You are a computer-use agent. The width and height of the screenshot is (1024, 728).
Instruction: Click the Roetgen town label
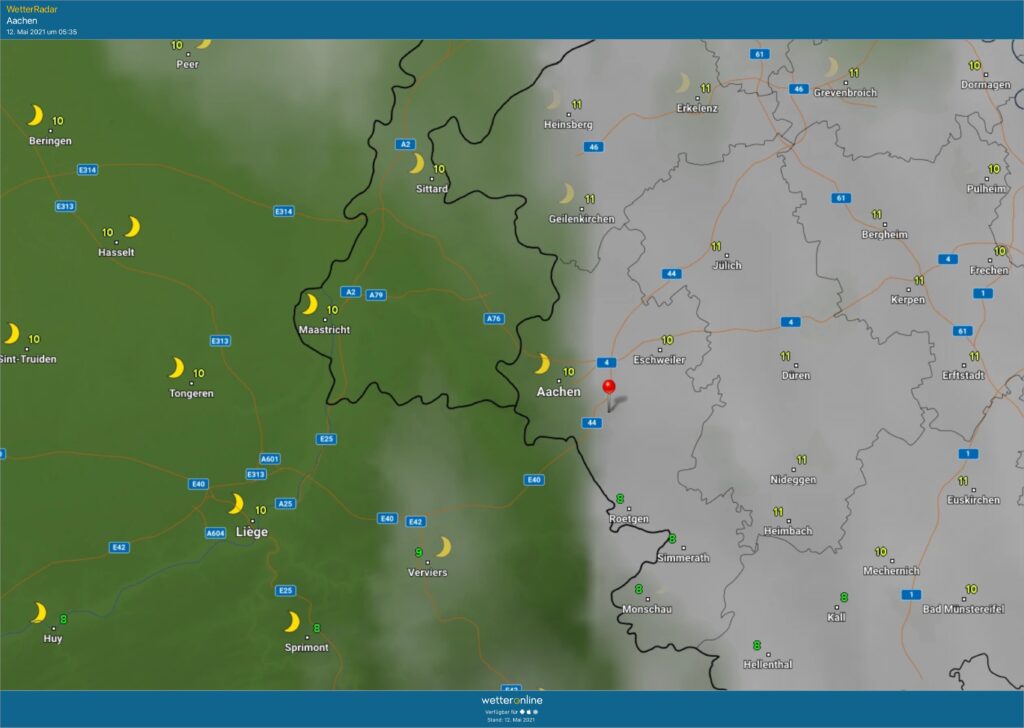point(629,519)
